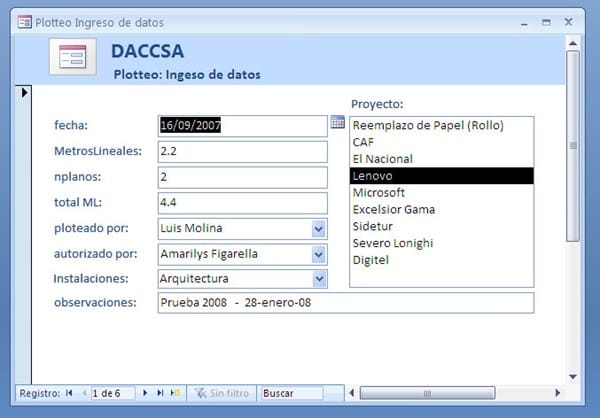
Task: Select Excelsior Gama in the project list
Action: [442, 209]
